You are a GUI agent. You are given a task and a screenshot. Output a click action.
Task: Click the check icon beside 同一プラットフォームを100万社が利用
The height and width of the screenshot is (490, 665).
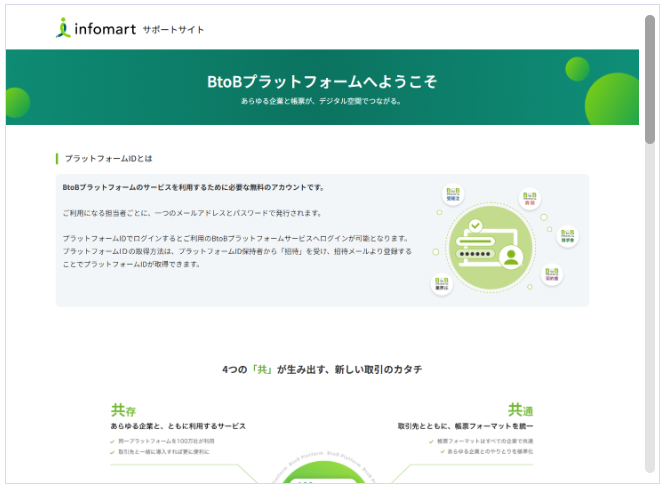pyautogui.click(x=112, y=441)
